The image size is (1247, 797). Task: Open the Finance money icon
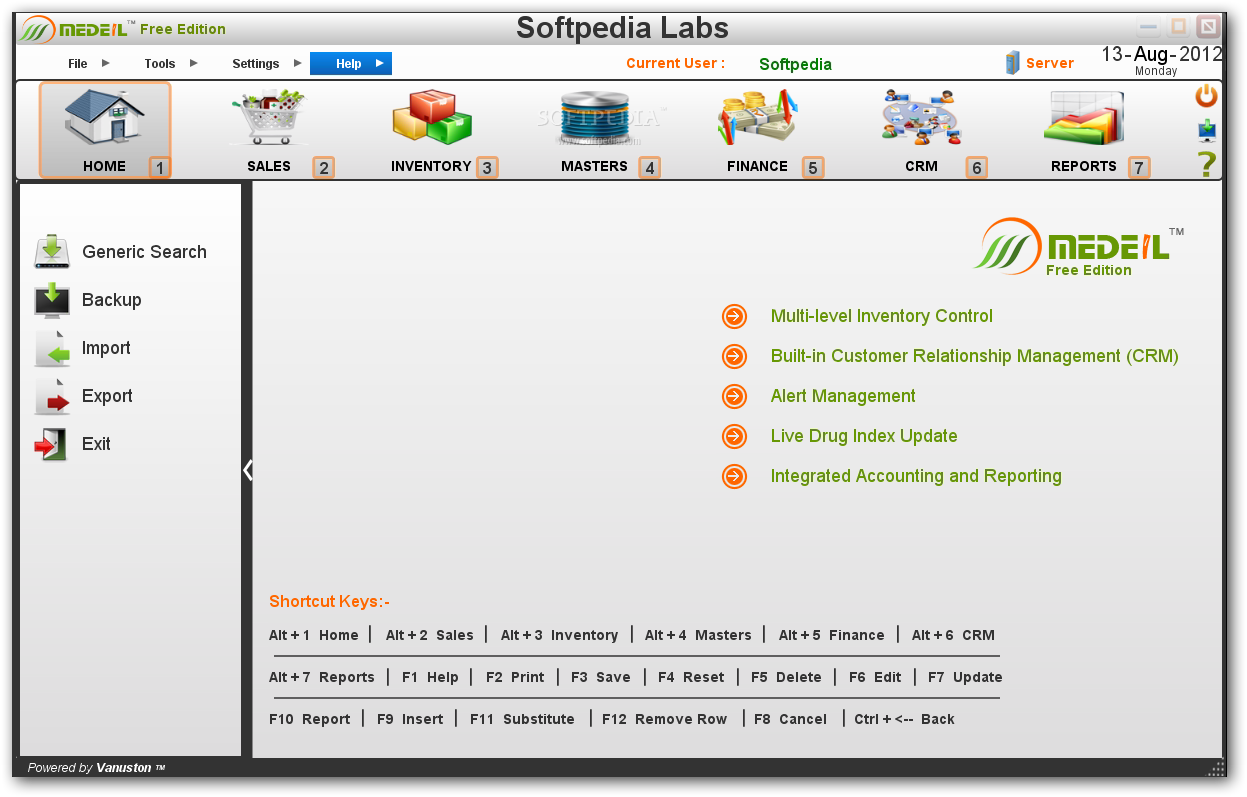pyautogui.click(x=758, y=117)
